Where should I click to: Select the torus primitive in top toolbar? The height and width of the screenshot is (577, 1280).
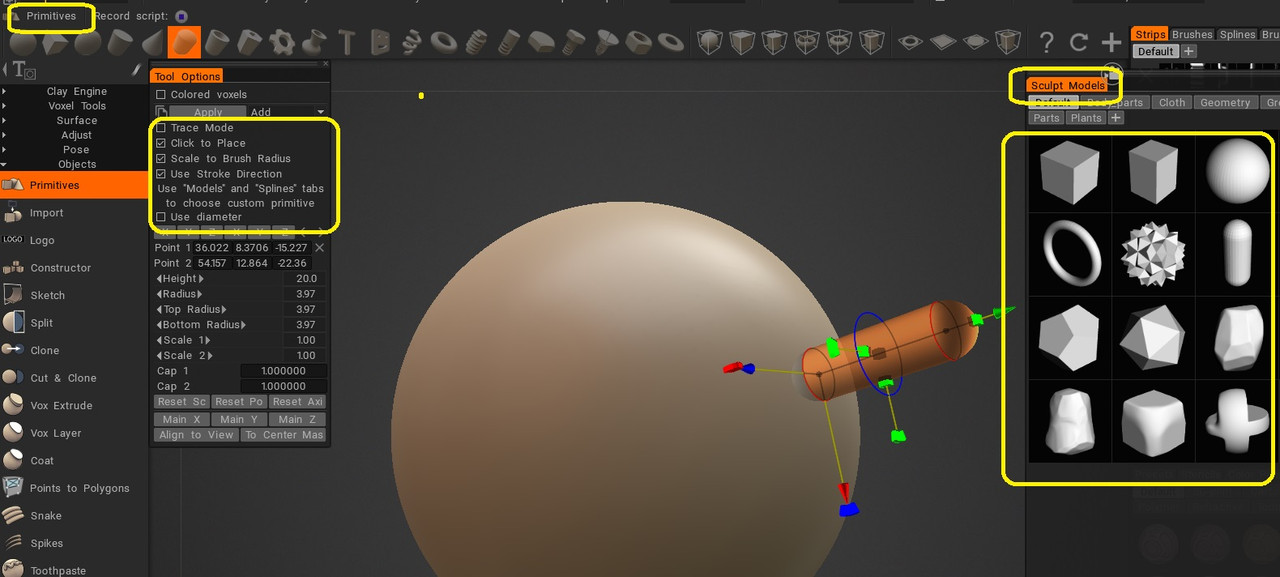[x=444, y=43]
